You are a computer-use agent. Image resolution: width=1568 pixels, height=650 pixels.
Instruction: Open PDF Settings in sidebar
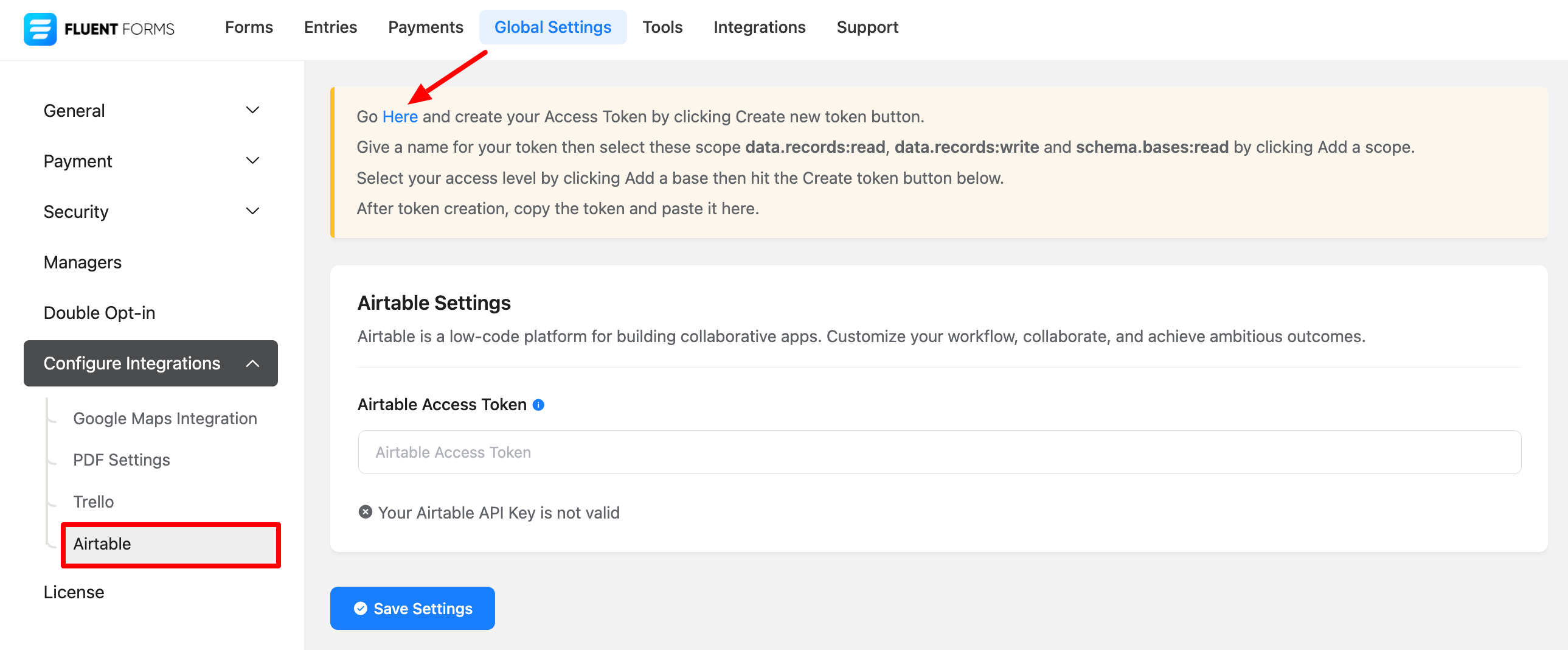click(121, 460)
